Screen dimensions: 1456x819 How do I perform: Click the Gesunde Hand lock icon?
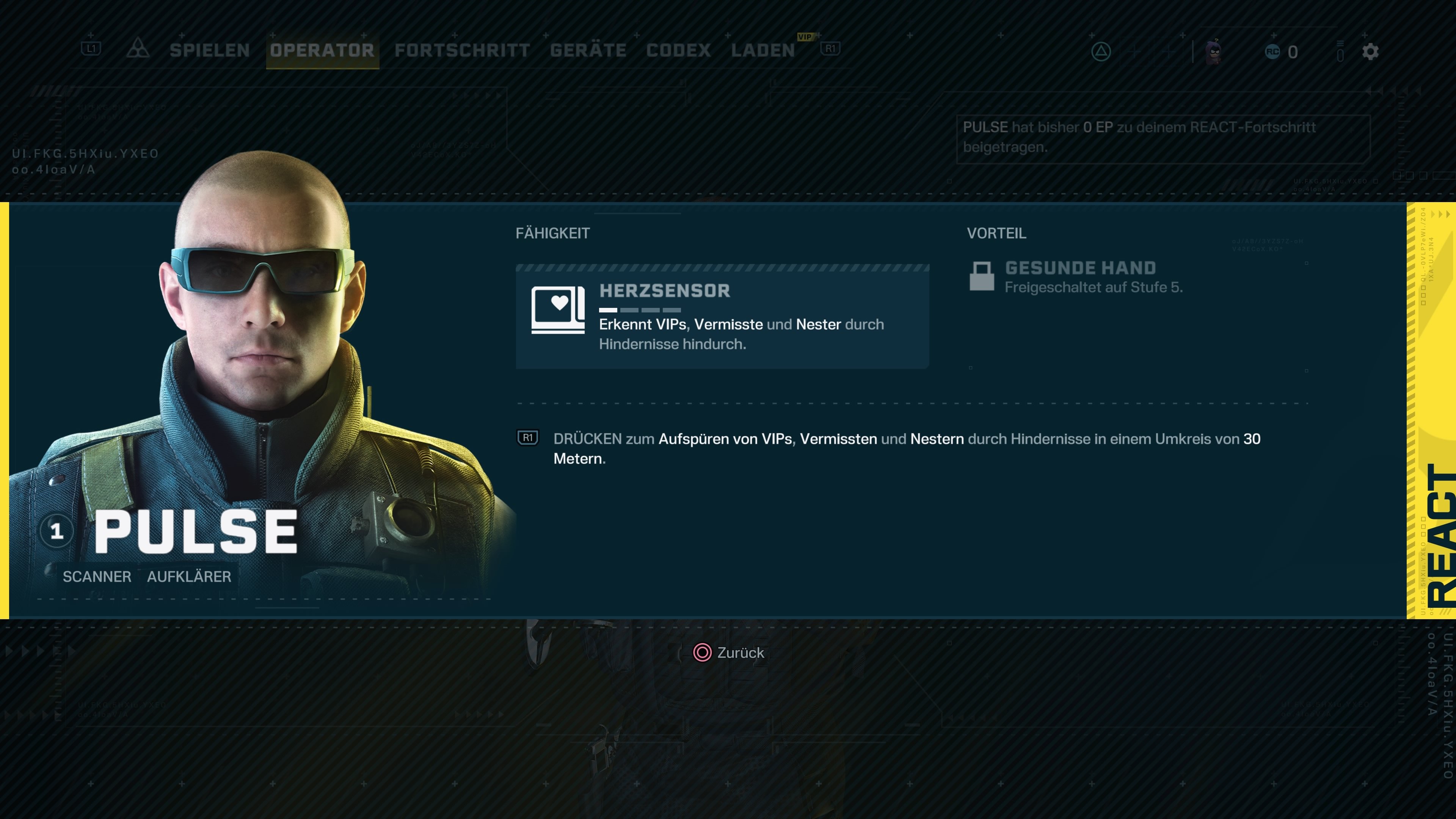point(982,276)
